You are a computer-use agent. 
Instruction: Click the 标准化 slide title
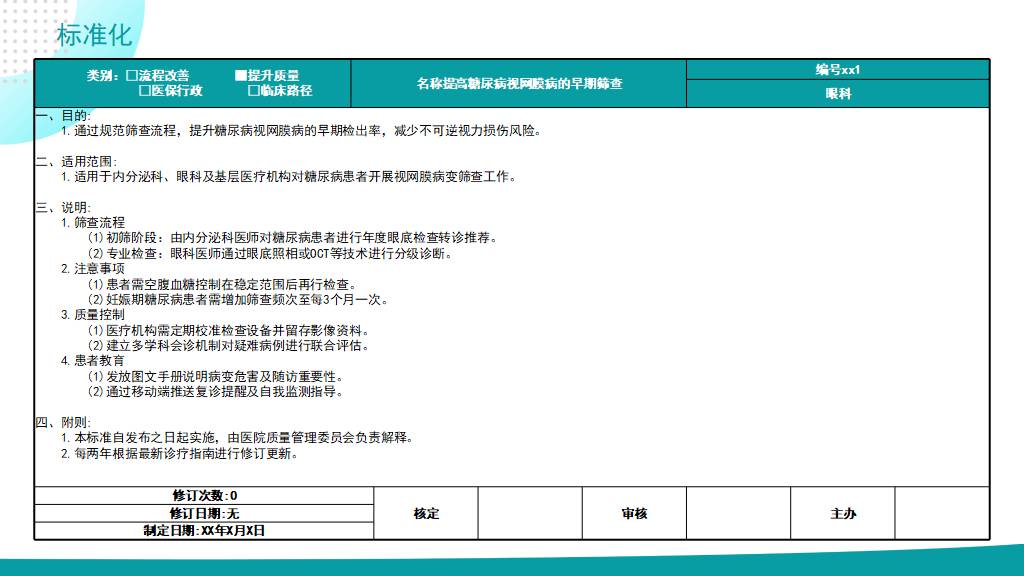[x=94, y=35]
